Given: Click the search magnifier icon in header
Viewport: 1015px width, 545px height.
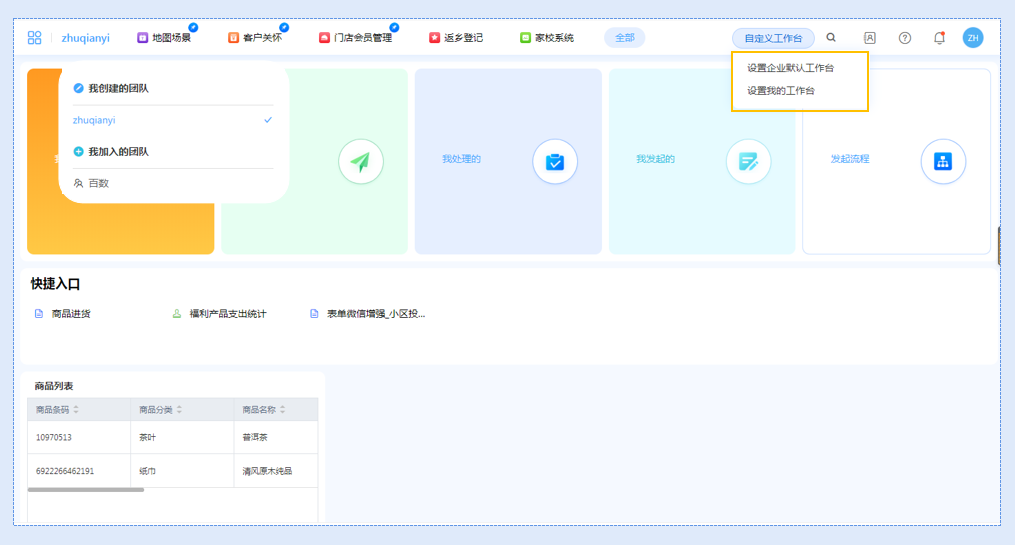Looking at the screenshot, I should click(x=831, y=38).
